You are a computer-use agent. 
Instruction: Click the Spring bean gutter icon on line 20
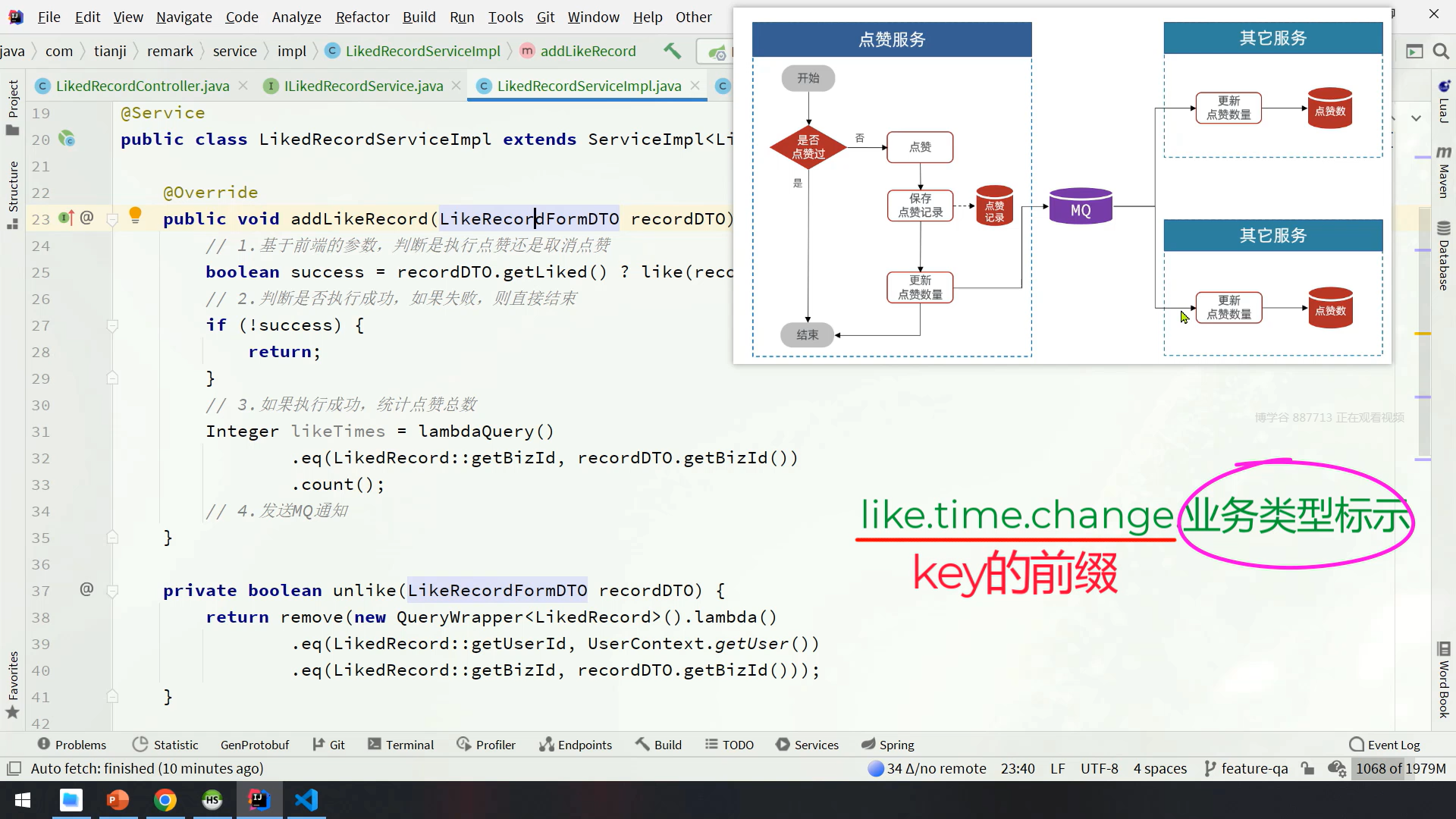(67, 139)
